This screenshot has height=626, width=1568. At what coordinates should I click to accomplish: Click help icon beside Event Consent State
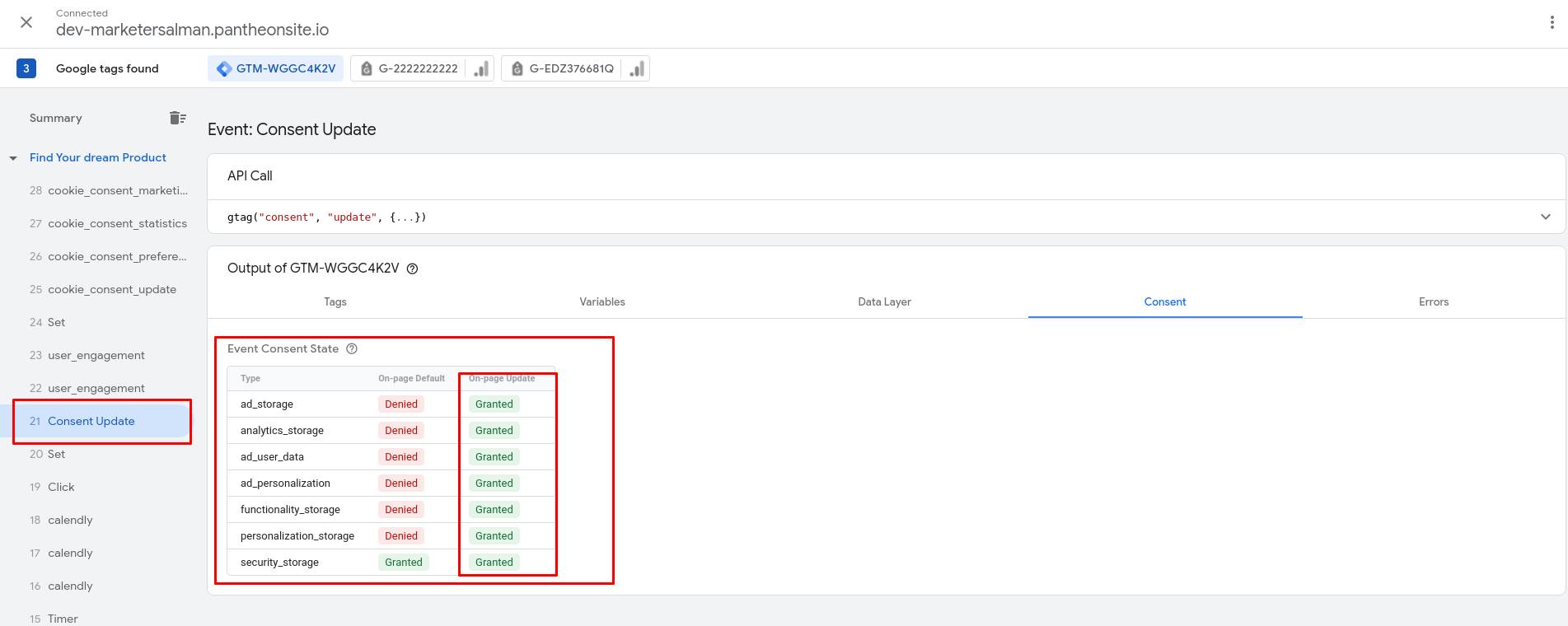click(352, 348)
